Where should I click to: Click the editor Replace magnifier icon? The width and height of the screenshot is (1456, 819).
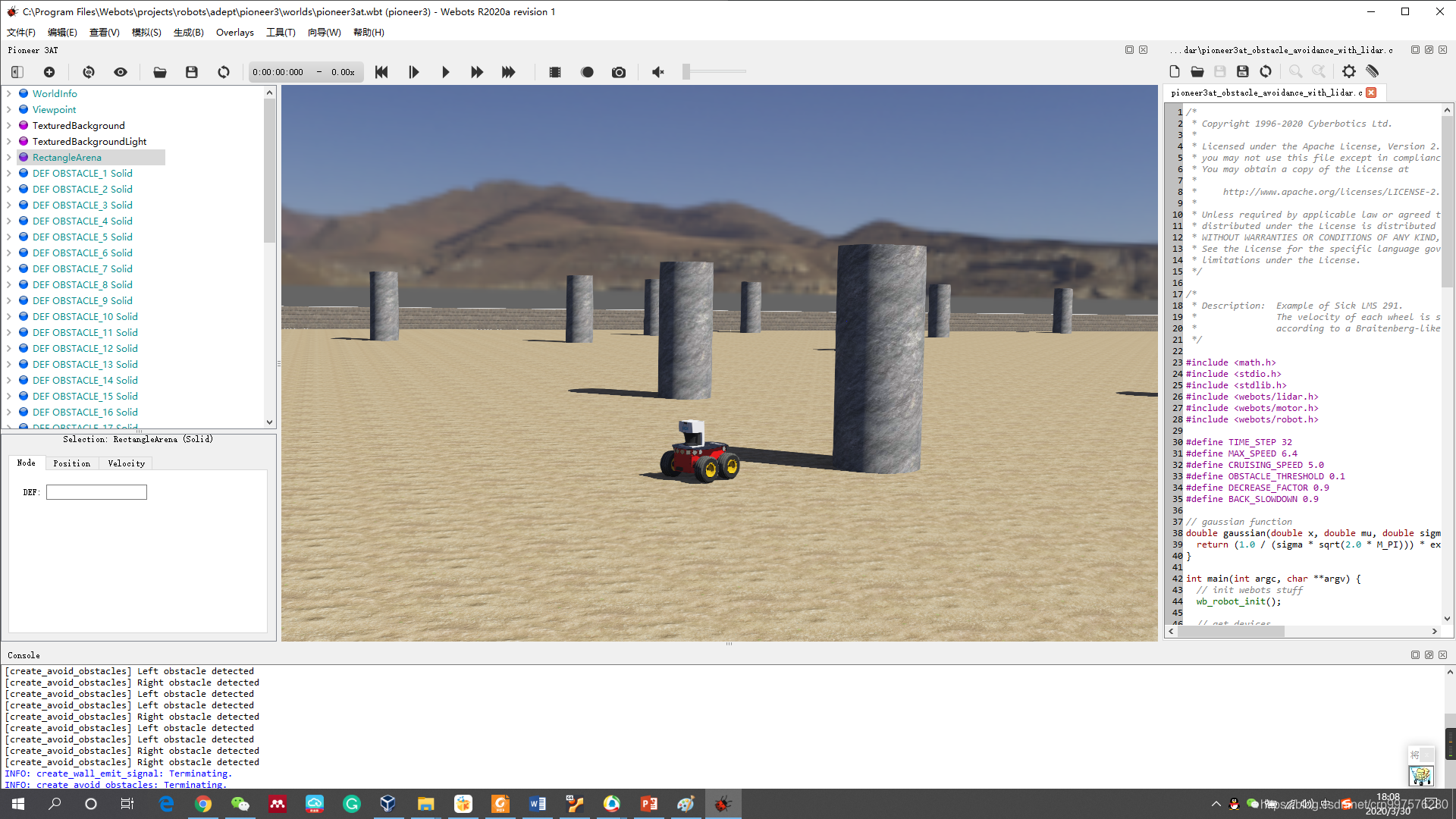[1319, 71]
